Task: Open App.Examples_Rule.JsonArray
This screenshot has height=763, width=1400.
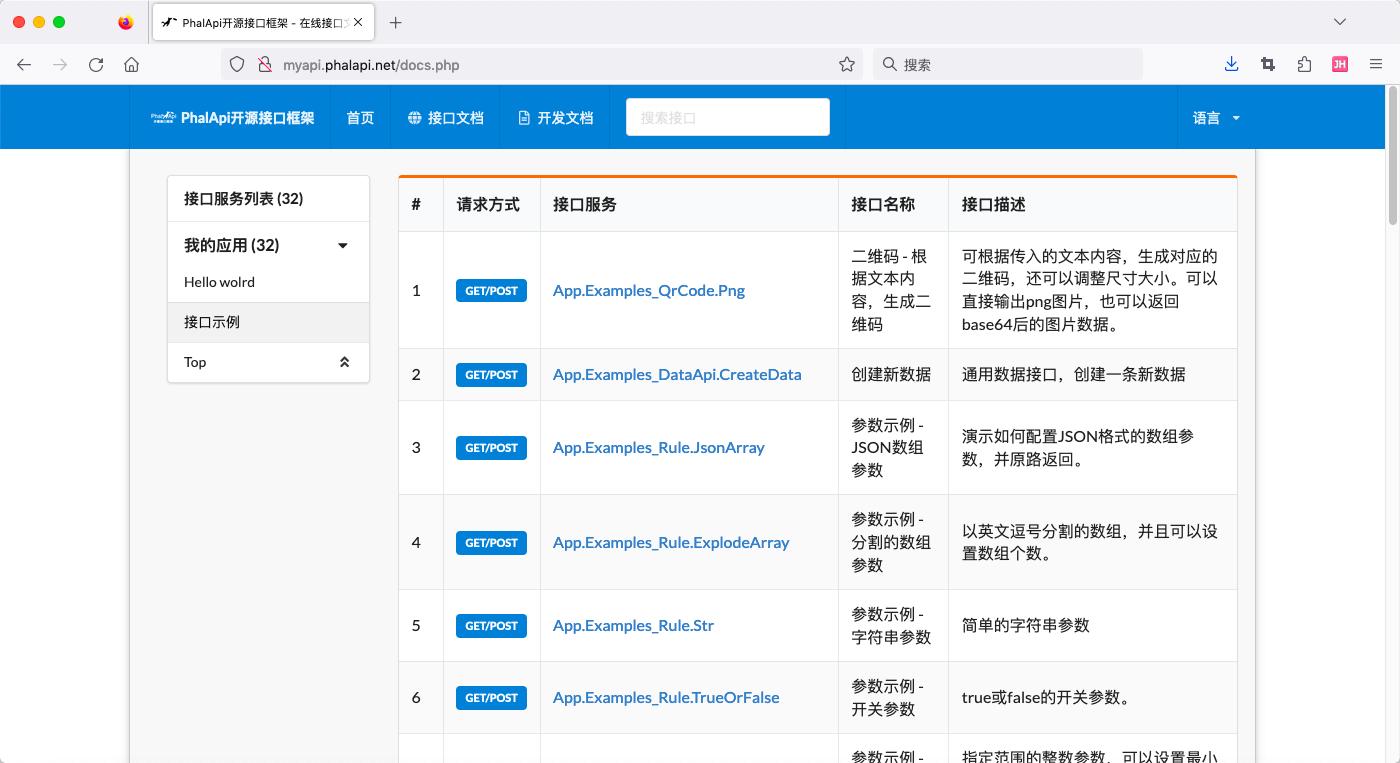Action: click(658, 447)
